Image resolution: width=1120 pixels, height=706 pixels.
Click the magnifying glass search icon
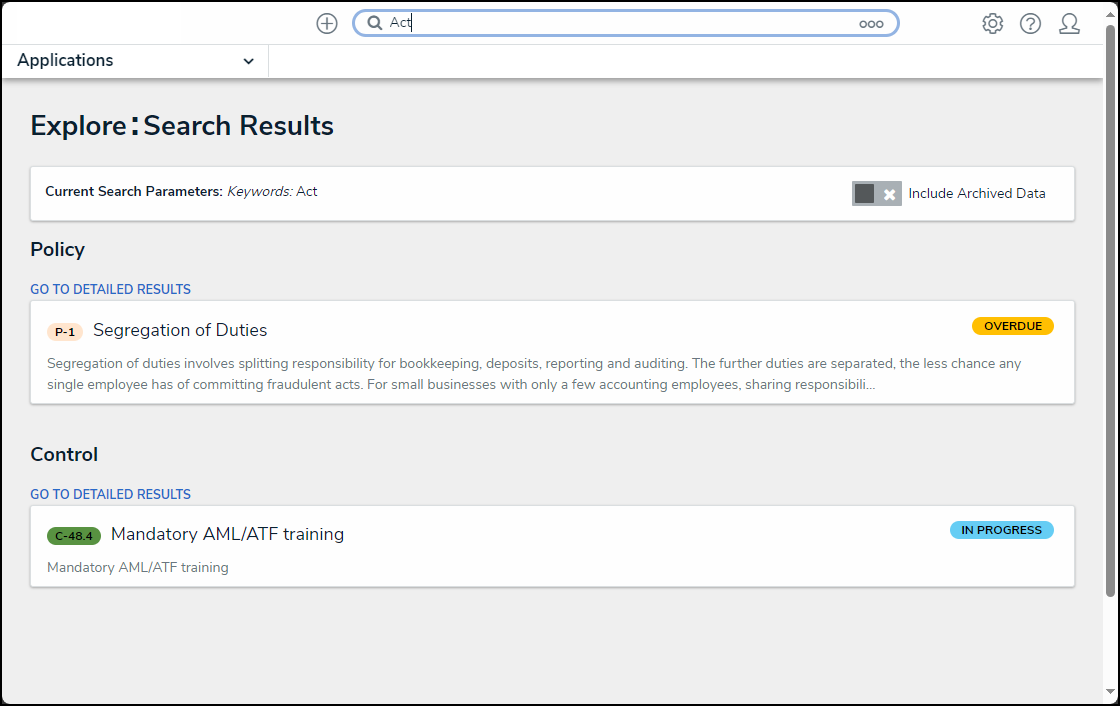coord(374,23)
